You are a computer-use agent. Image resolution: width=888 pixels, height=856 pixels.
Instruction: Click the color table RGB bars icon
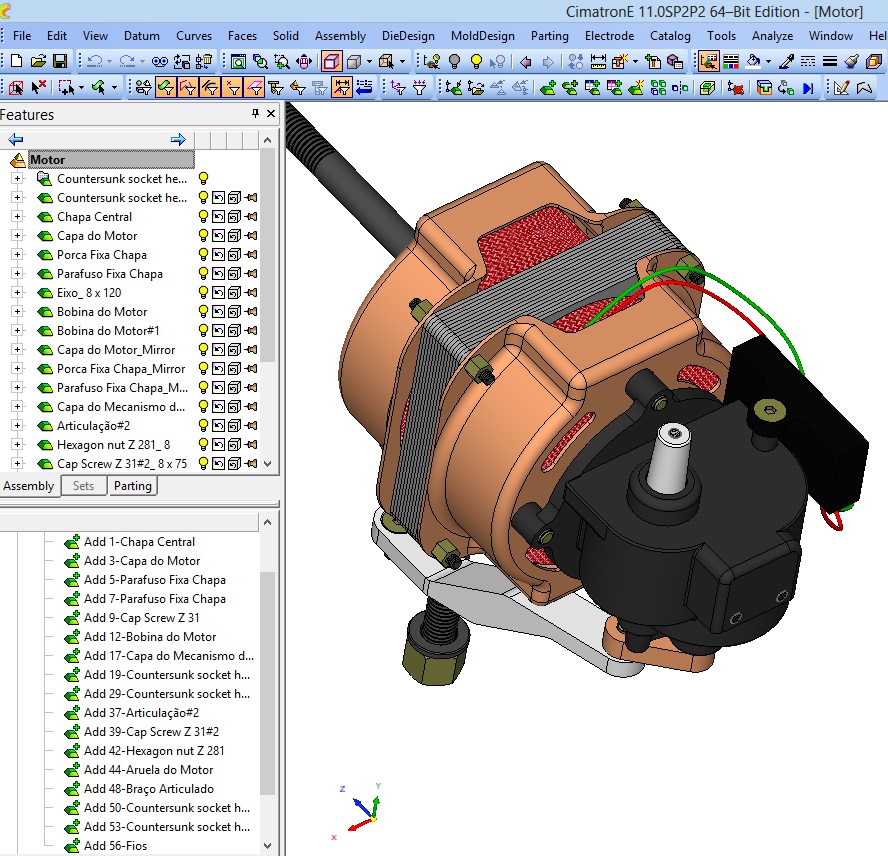(x=731, y=61)
